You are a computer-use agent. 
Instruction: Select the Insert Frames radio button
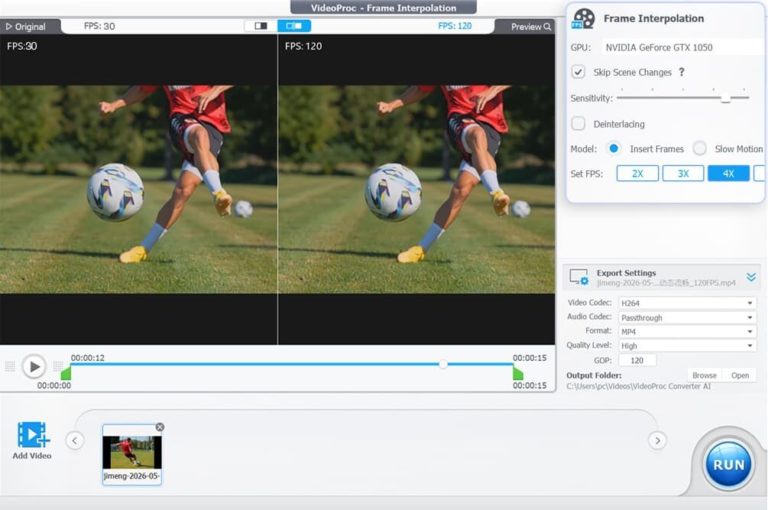tap(613, 148)
